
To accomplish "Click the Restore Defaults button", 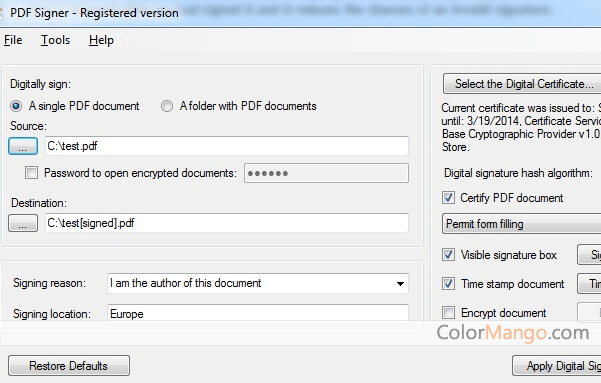I will (69, 366).
